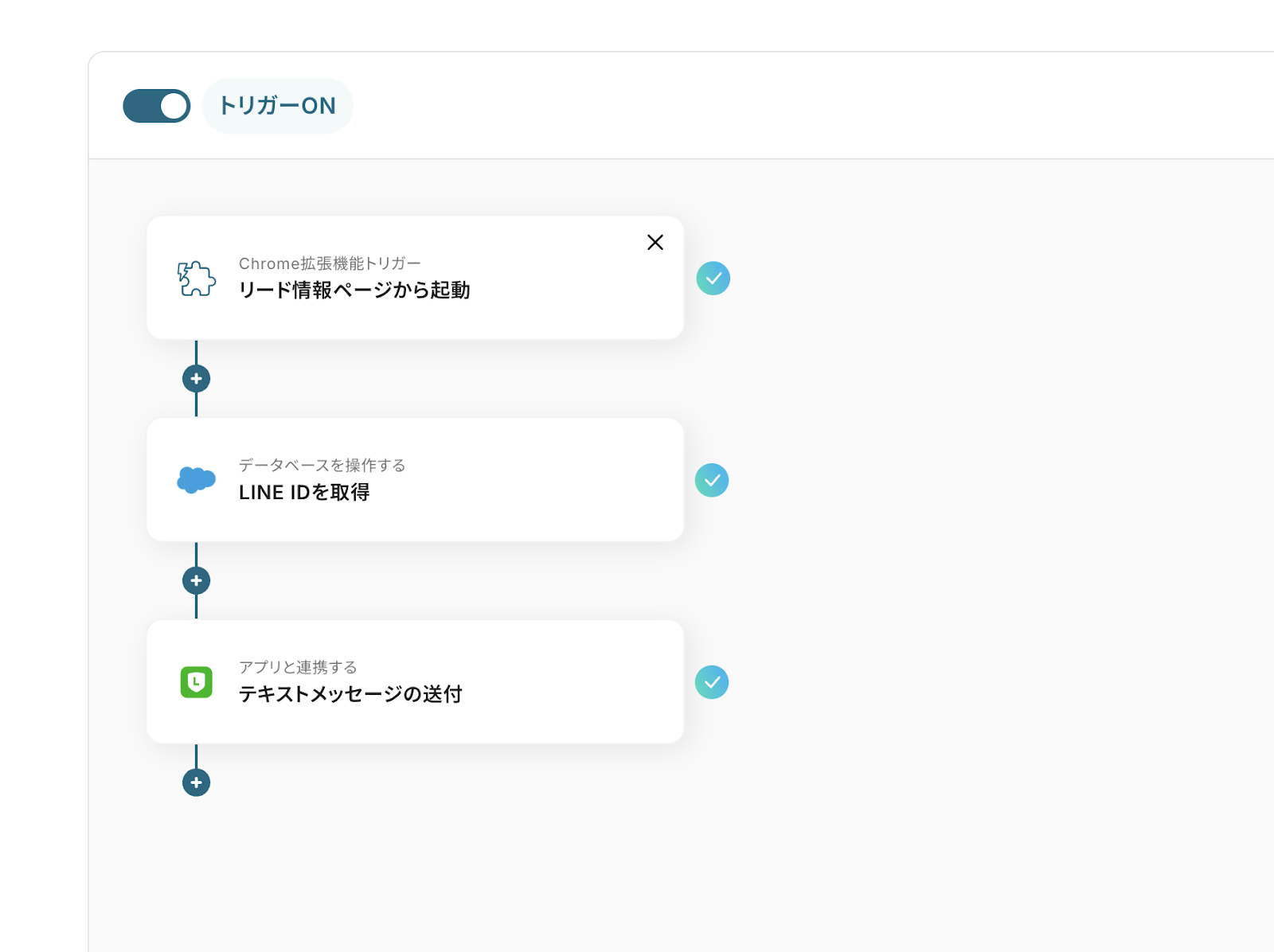Click the トリガーON label pill
The width and height of the screenshot is (1274, 952).
[x=278, y=106]
